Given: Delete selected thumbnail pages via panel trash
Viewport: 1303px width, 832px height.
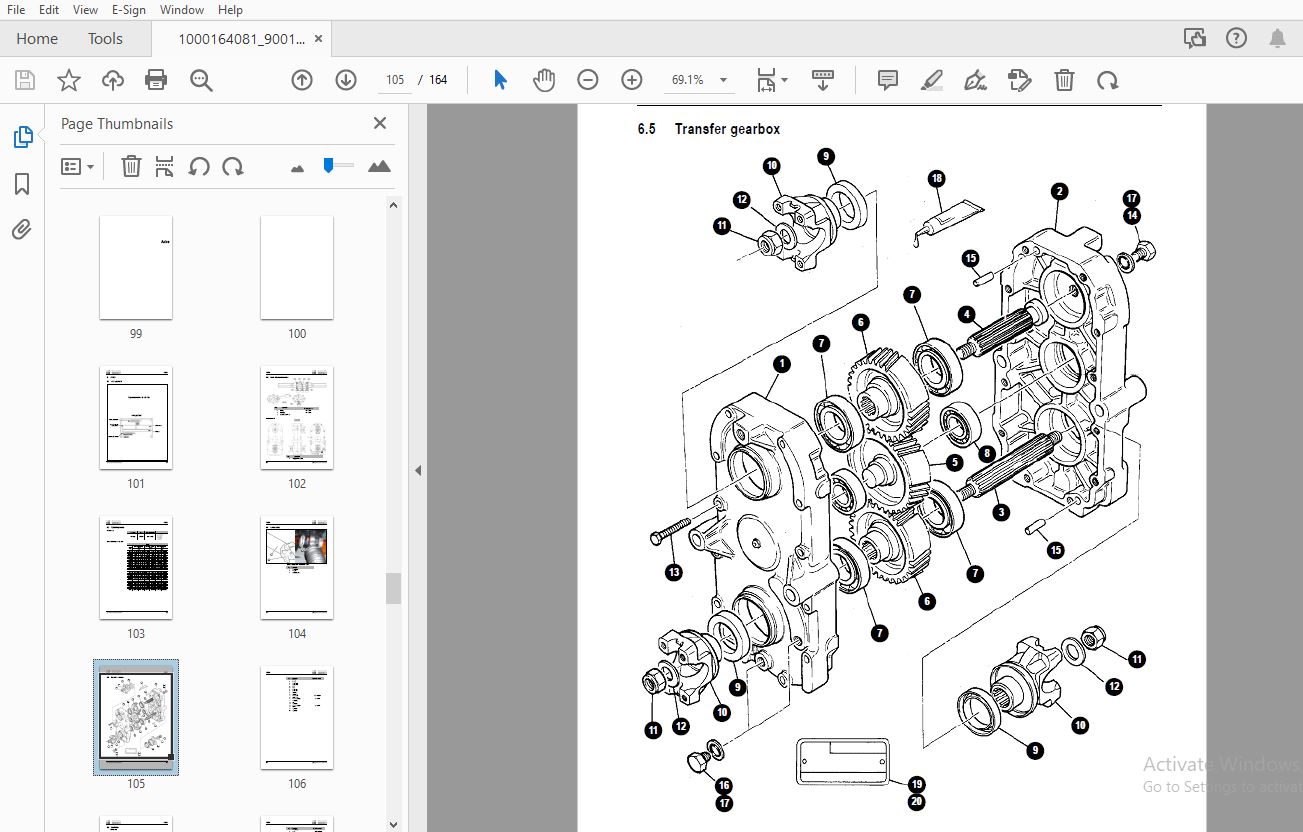Looking at the screenshot, I should pyautogui.click(x=131, y=167).
